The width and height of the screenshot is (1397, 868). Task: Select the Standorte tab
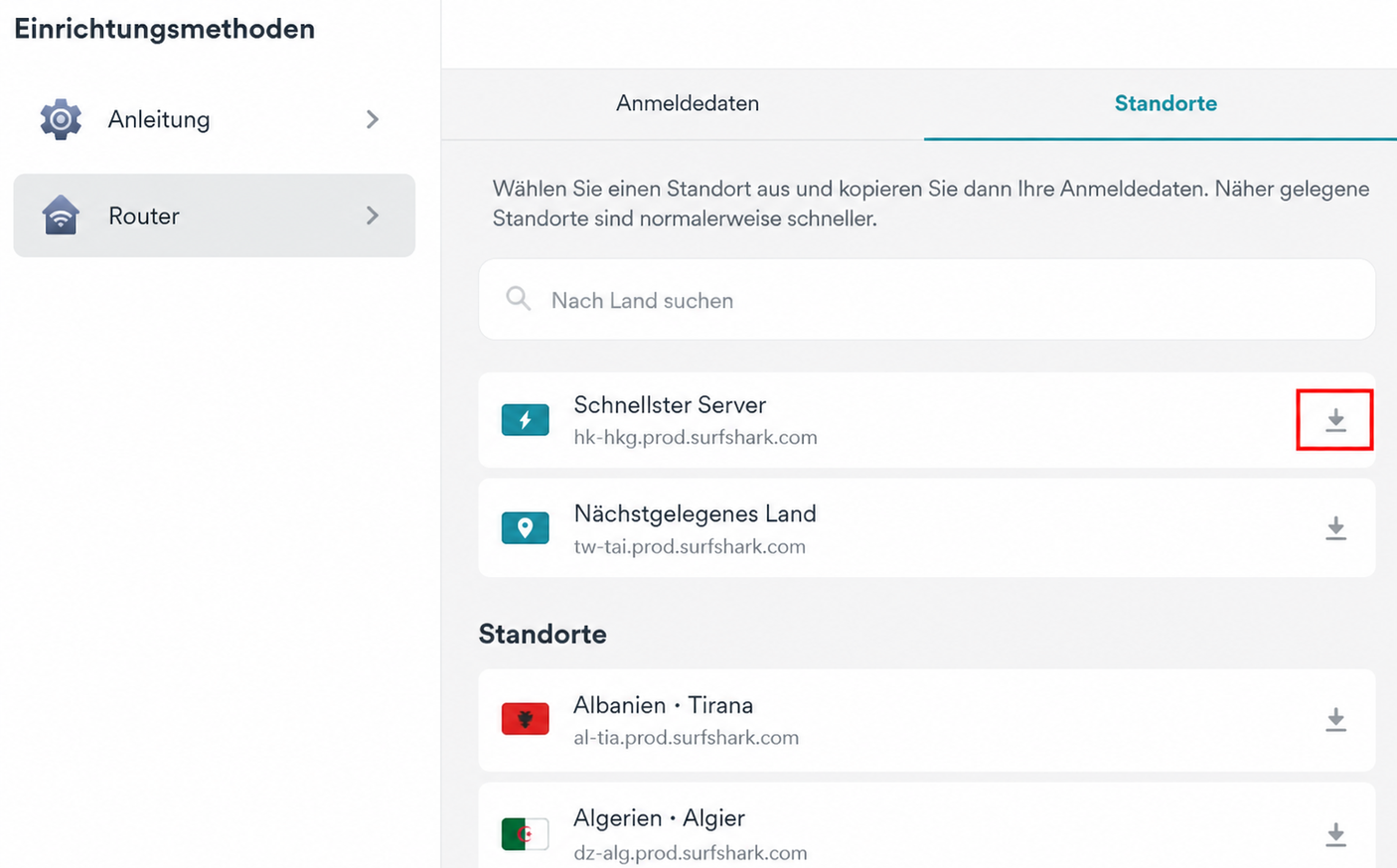coord(1165,103)
